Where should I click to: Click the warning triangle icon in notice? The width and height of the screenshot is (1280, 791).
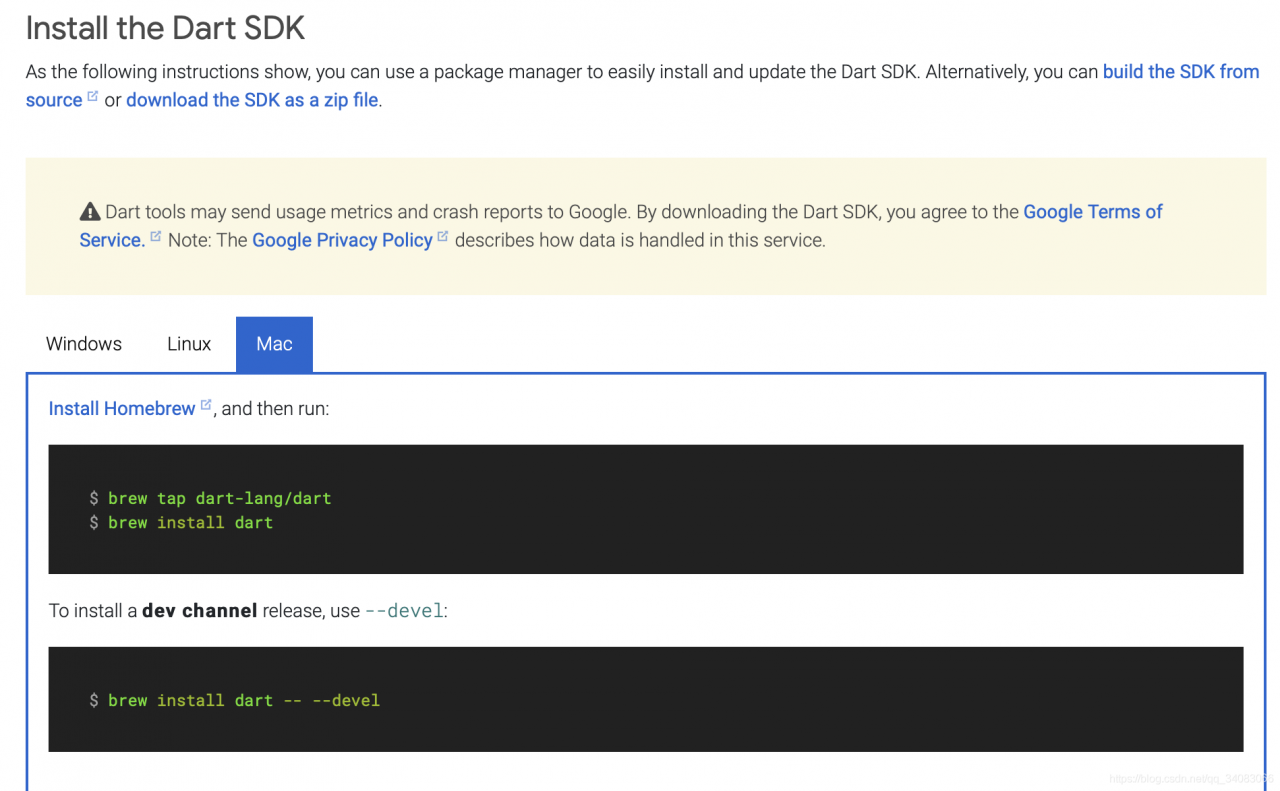pos(90,212)
